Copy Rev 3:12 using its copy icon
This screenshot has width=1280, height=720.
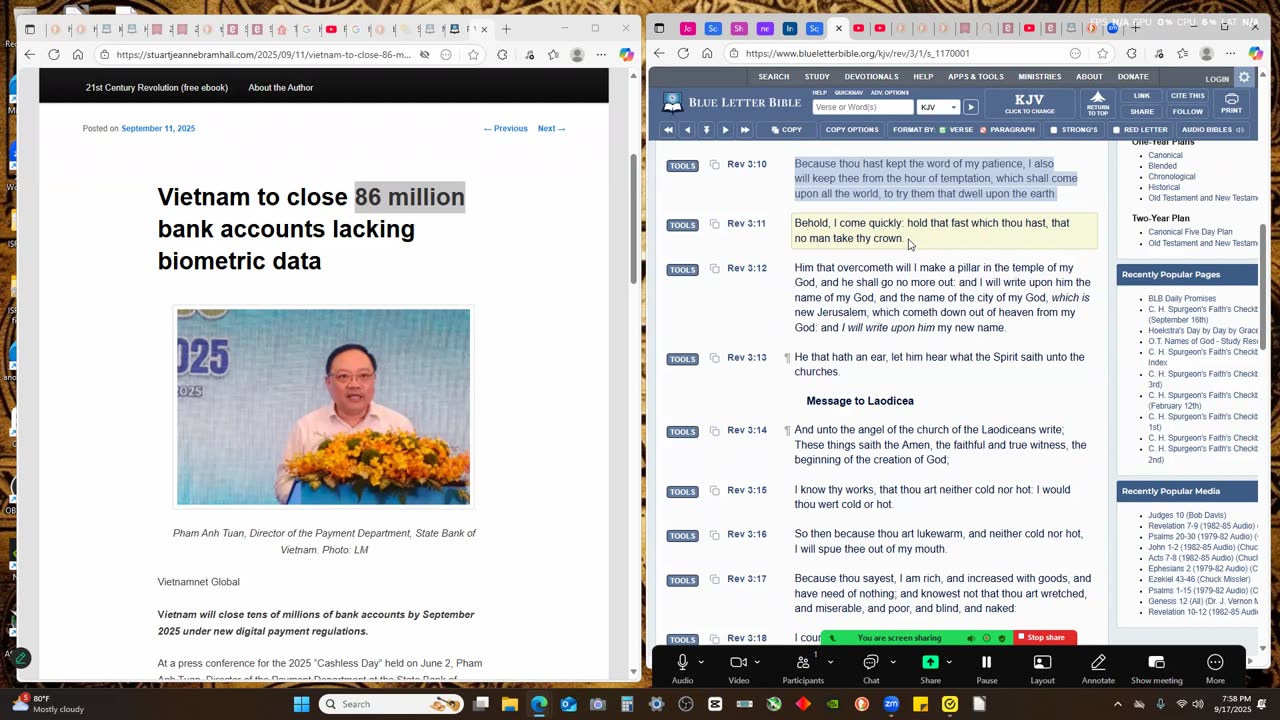click(714, 268)
